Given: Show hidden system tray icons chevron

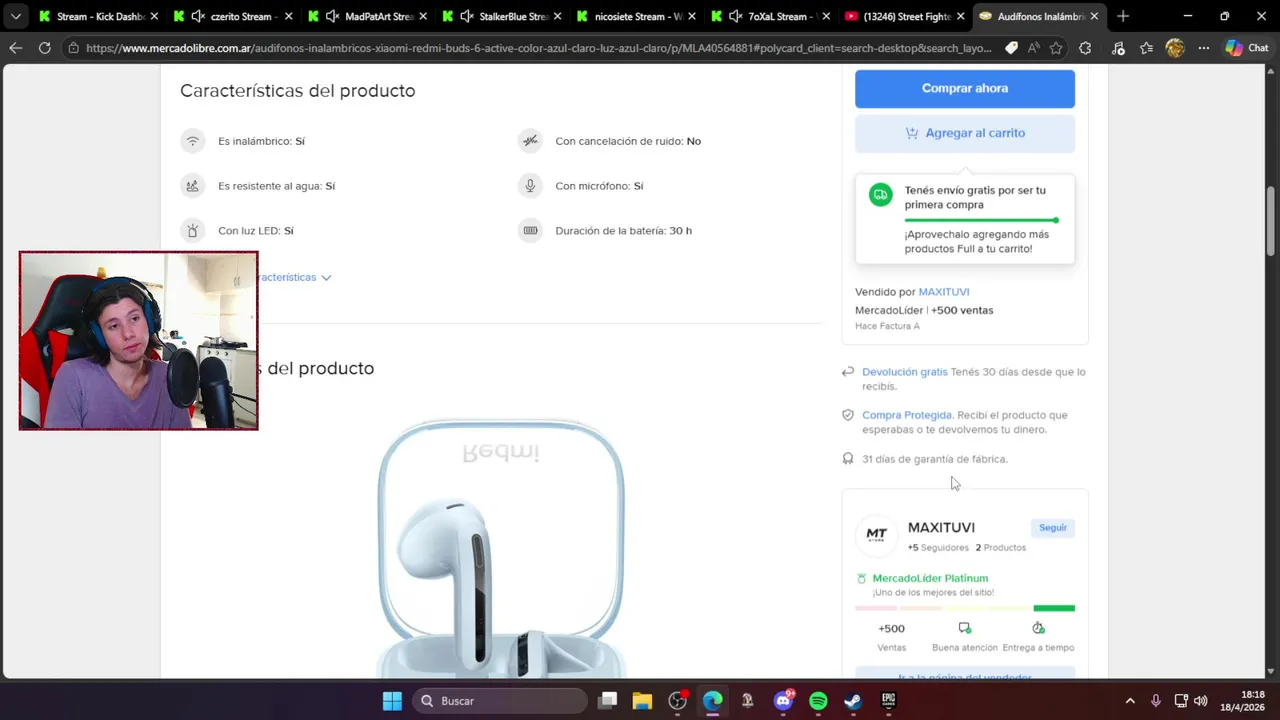Looking at the screenshot, I should coord(1130,701).
